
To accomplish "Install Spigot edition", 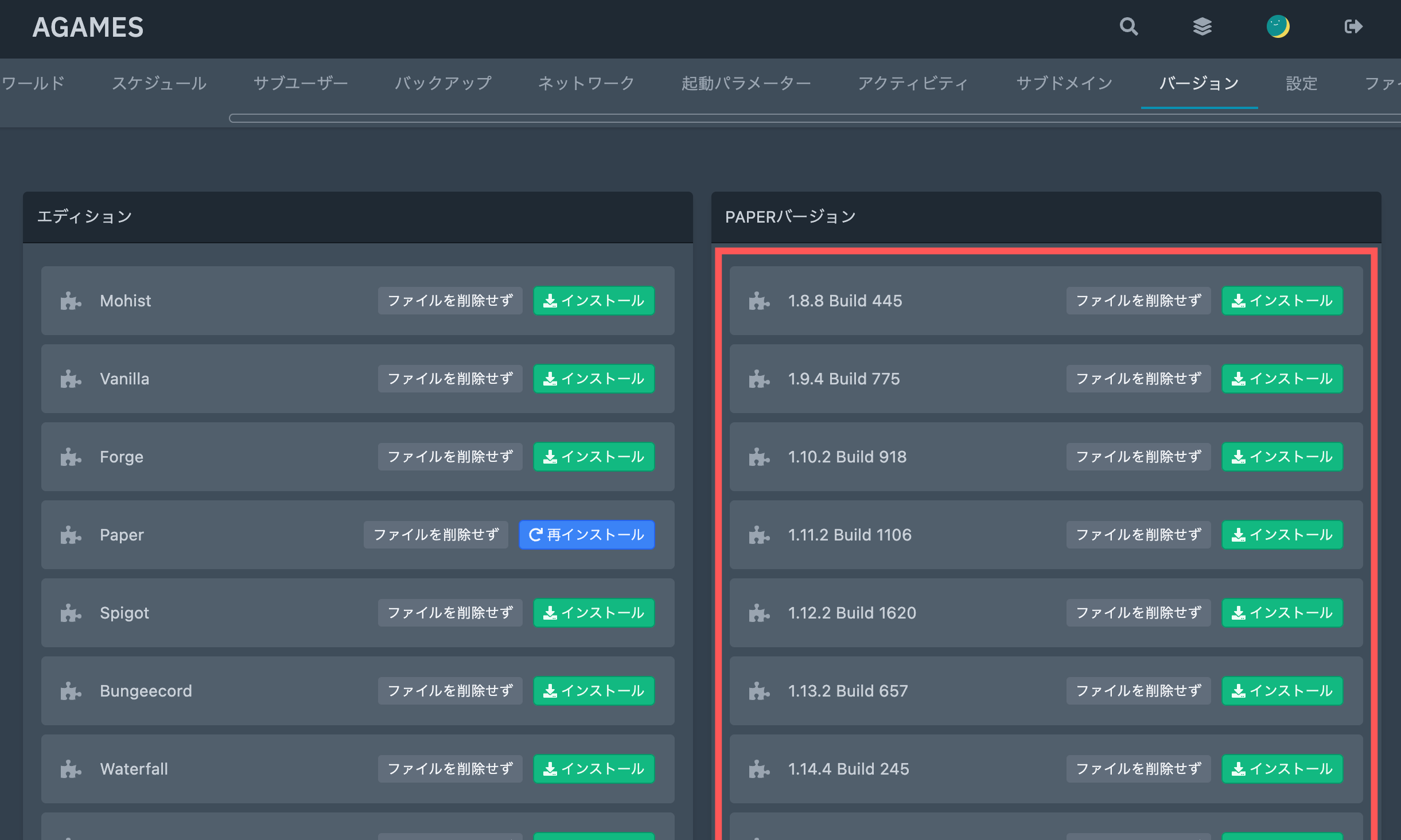I will click(594, 613).
